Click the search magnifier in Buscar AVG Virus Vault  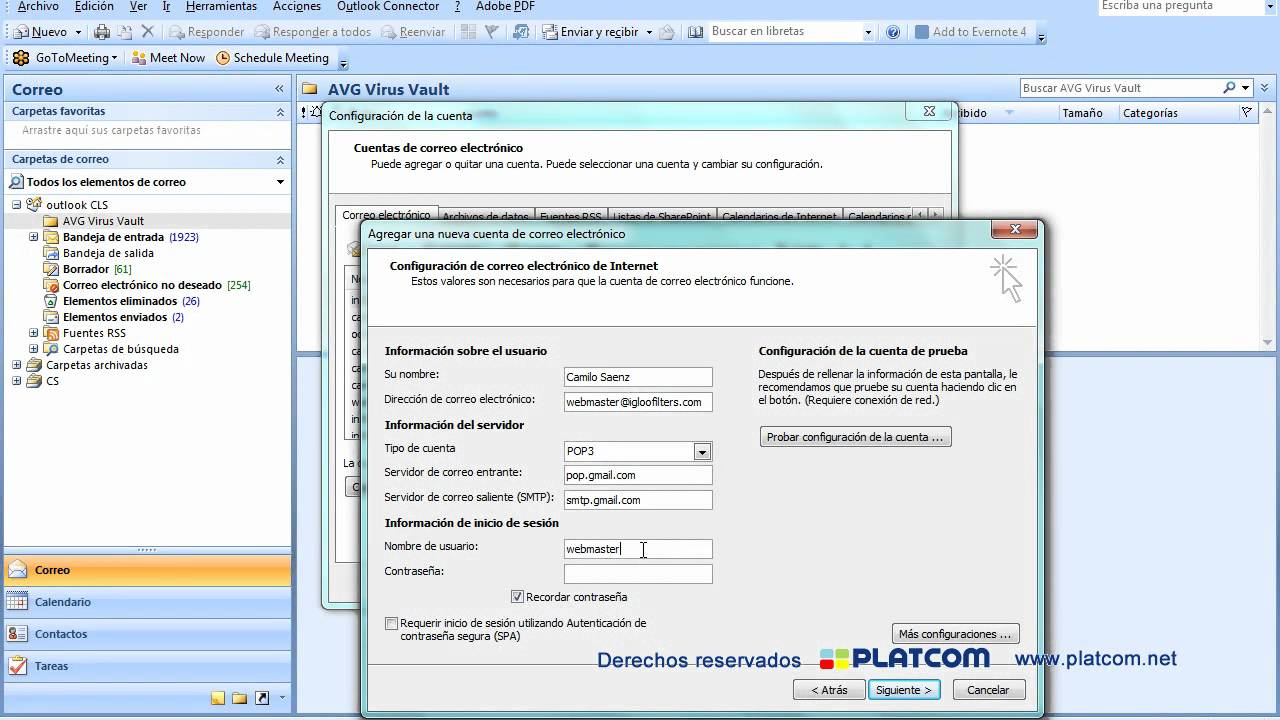point(1230,88)
